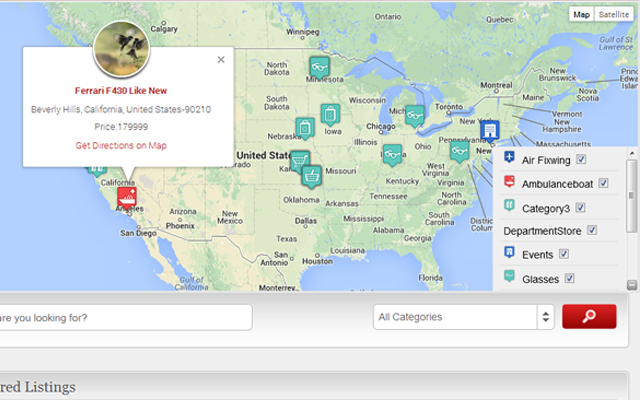The height and width of the screenshot is (400, 640).
Task: Click the magnifier icon on red search button
Action: point(589,316)
